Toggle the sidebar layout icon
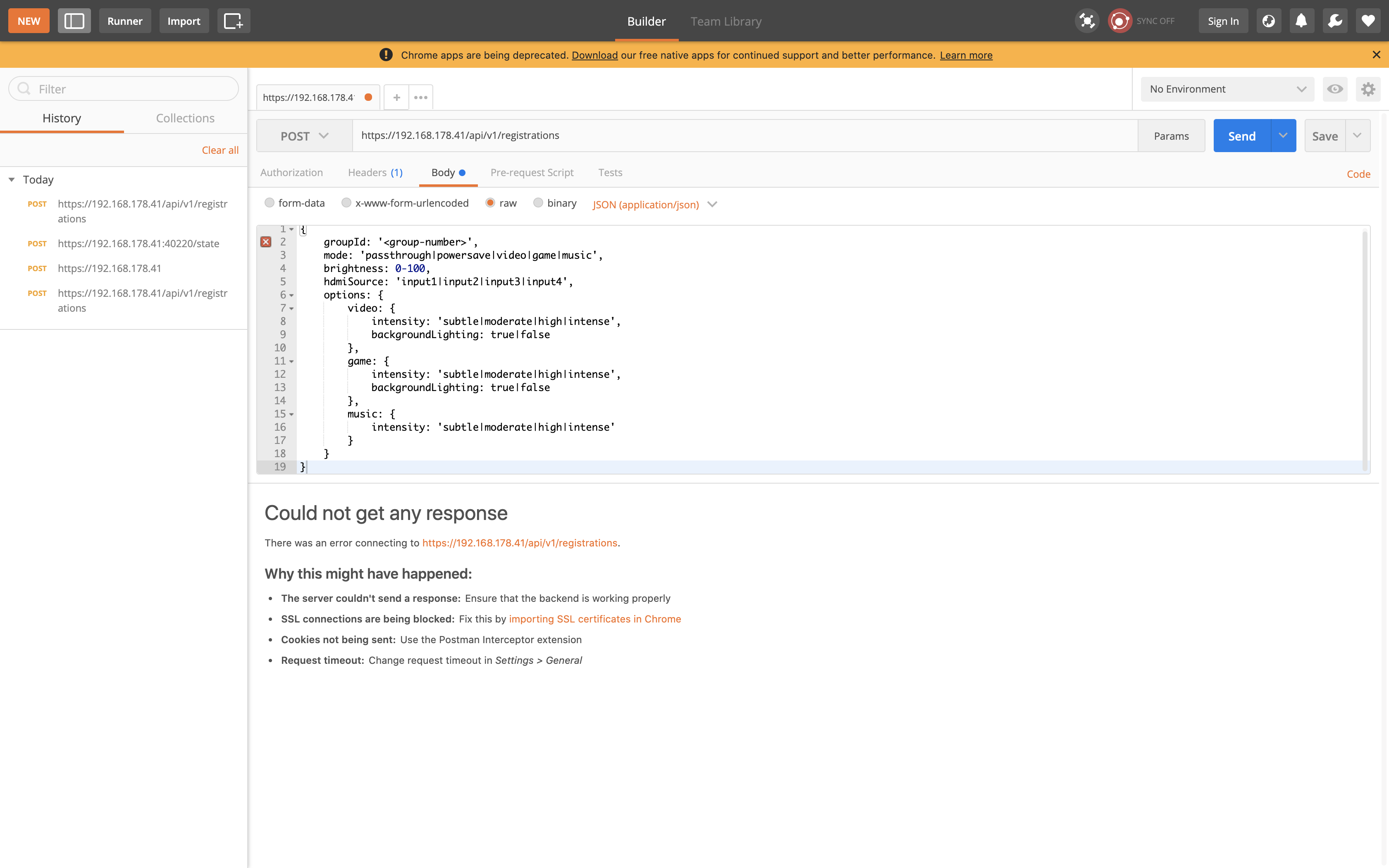Viewport: 1389px width, 868px height. [x=74, y=21]
